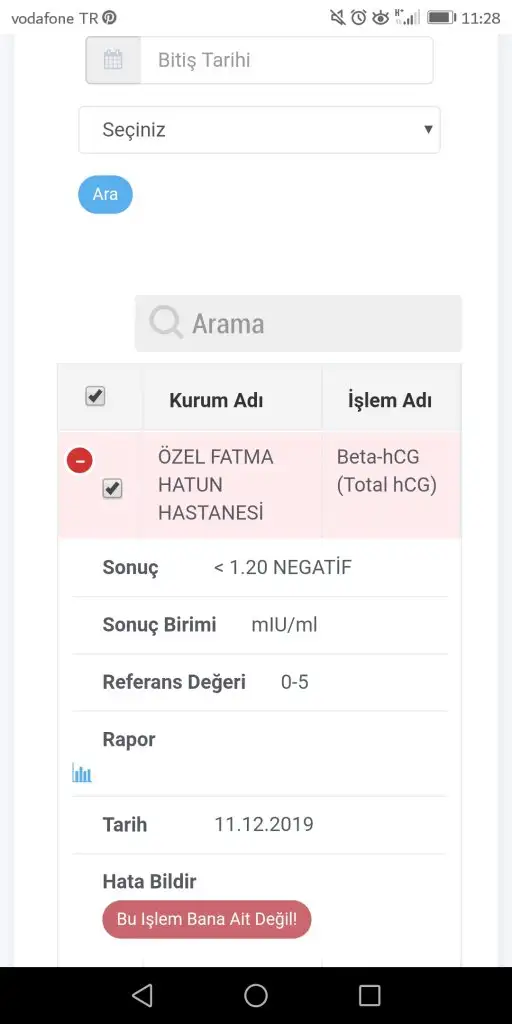Screen dimensions: 512x1024
Task: Sort by Kurum Adı column header
Action: point(216,400)
